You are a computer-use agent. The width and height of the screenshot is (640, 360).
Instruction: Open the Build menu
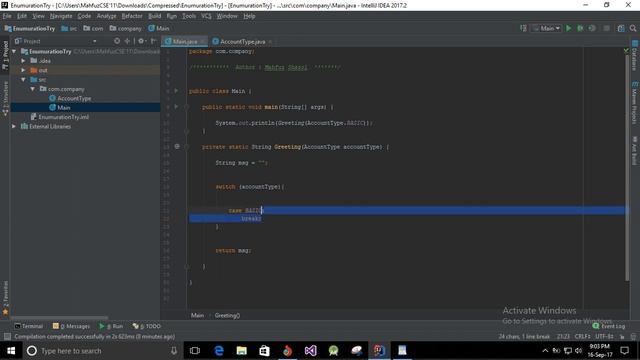pyautogui.click(x=154, y=16)
